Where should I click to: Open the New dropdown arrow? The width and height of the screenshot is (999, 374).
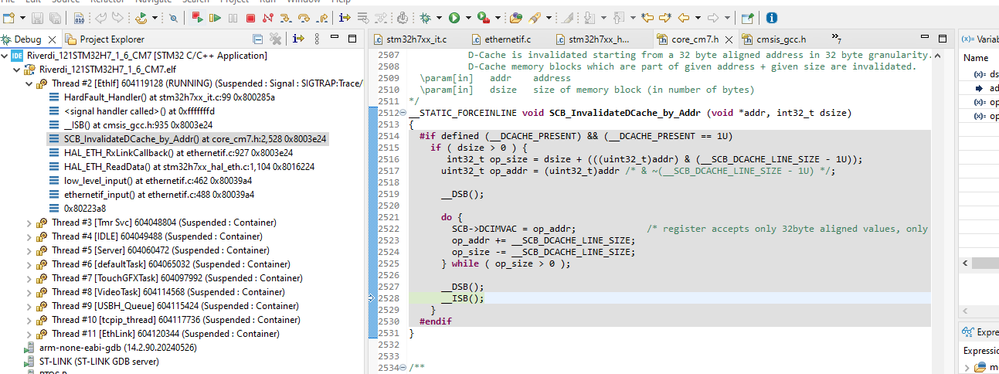click(x=22, y=18)
